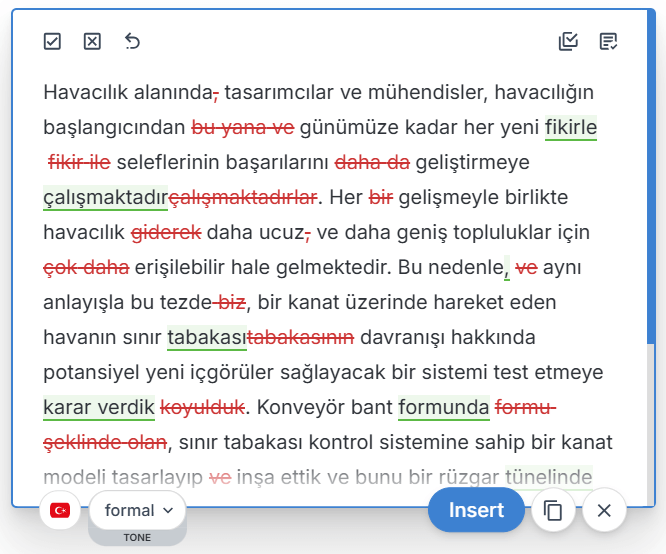
Task: Click the green suggestion "karar verdik"
Action: click(x=99, y=407)
